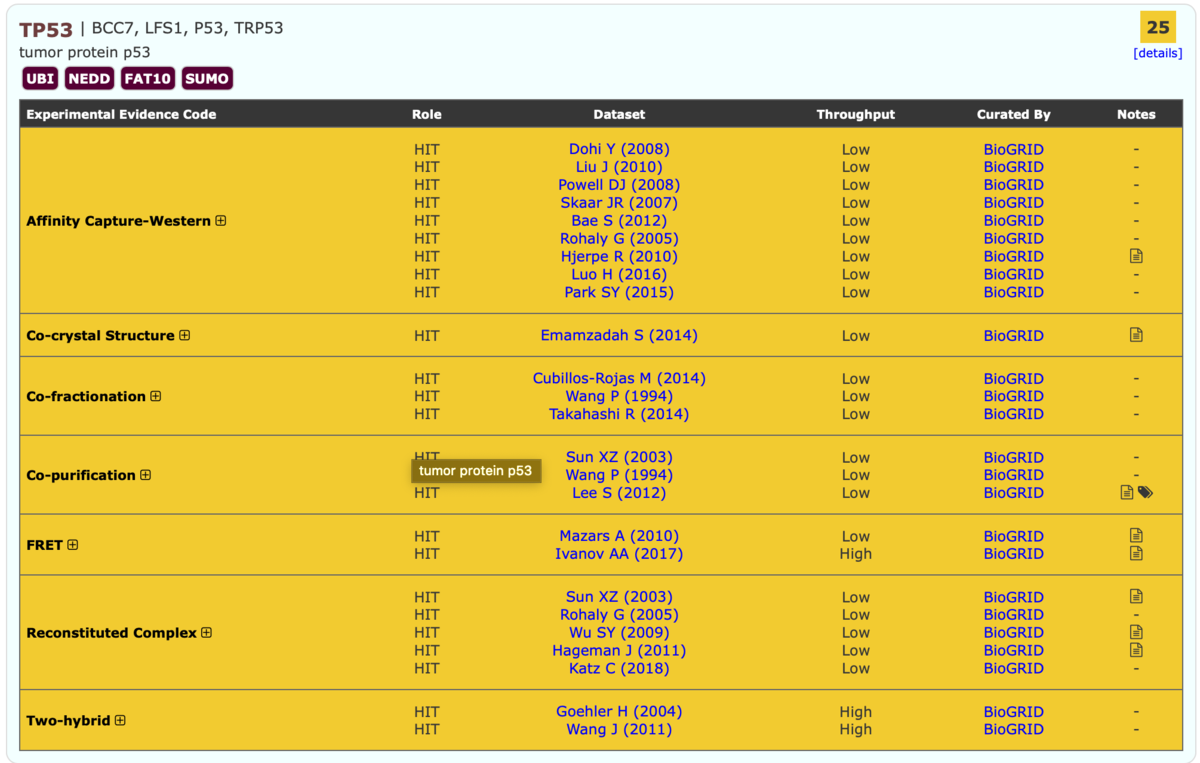Open the Goehler H (2004) dataset
Image resolution: width=1200 pixels, height=763 pixels.
click(619, 712)
